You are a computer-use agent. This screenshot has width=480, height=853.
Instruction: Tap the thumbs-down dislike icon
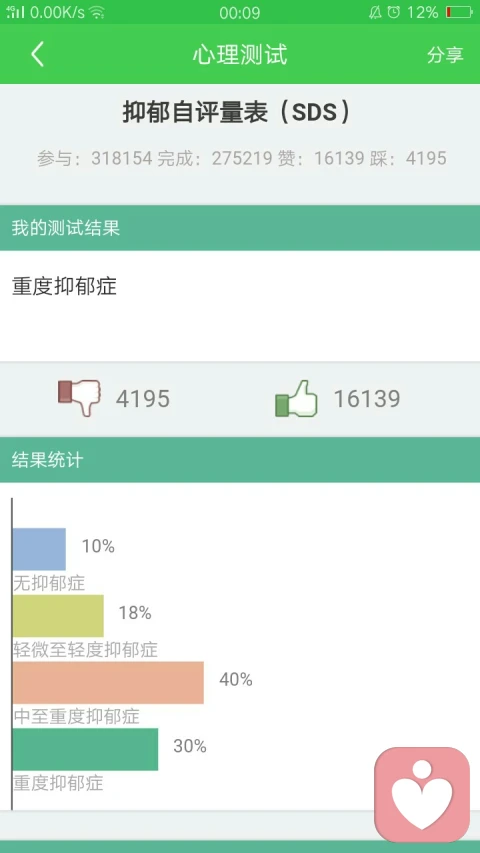coord(79,398)
